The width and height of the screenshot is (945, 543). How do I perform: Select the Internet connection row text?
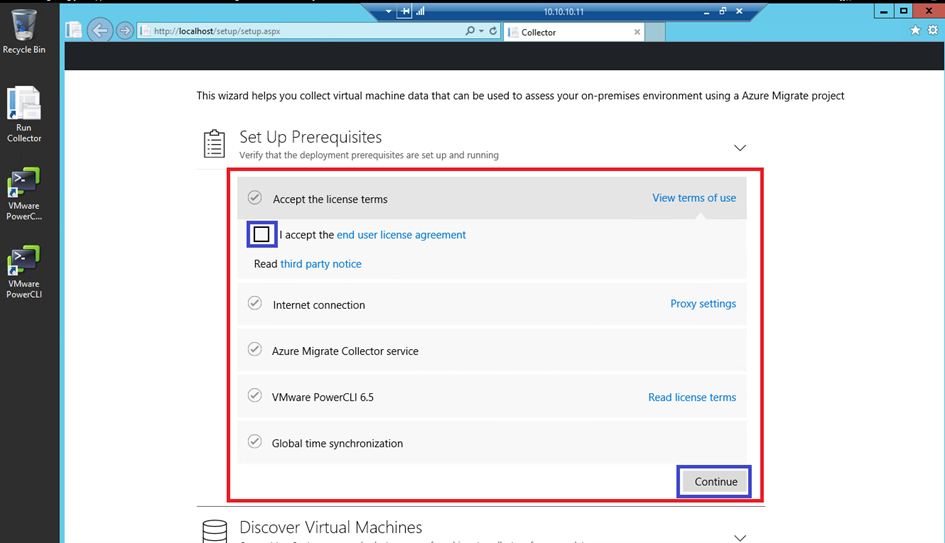(319, 305)
